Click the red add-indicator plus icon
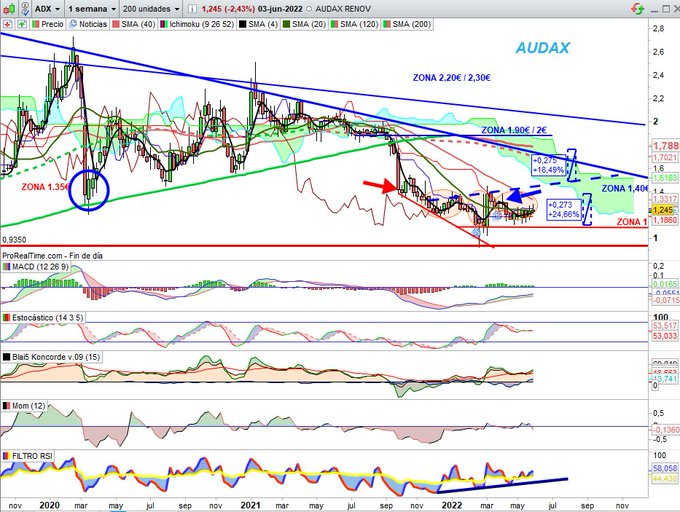The image size is (680, 512). click(x=8, y=24)
